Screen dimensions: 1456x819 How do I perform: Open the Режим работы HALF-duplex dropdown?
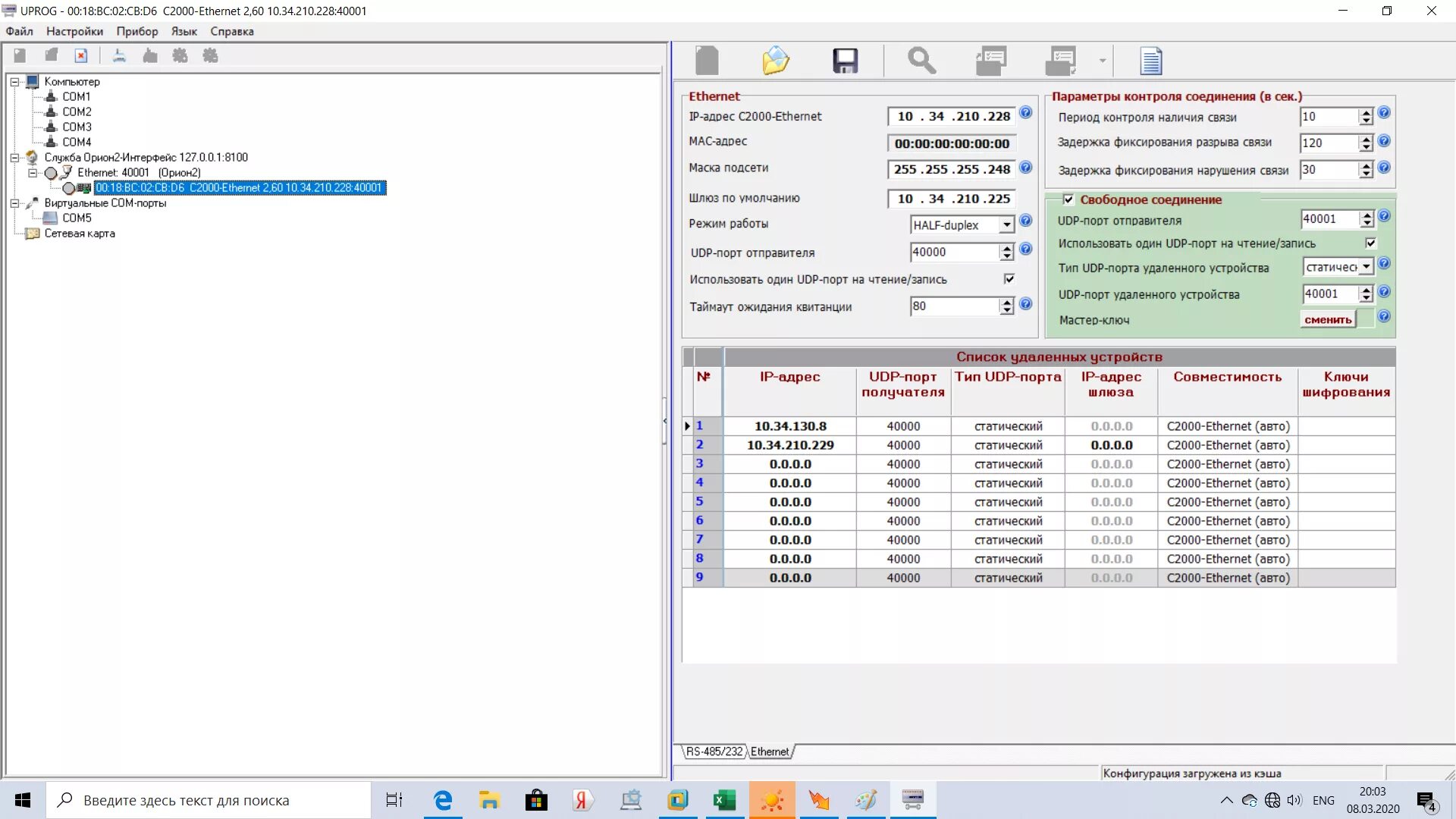tap(1006, 225)
